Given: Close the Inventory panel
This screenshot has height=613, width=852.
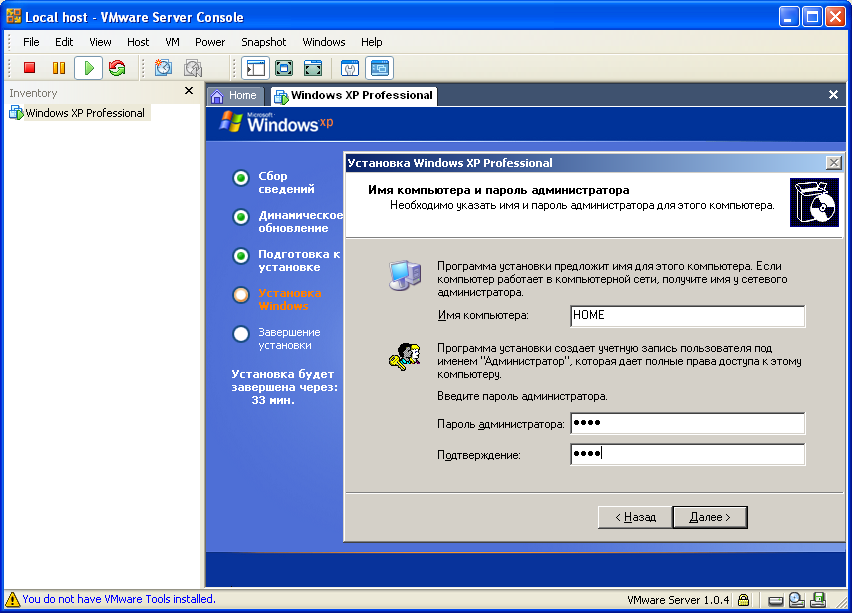Looking at the screenshot, I should [189, 91].
